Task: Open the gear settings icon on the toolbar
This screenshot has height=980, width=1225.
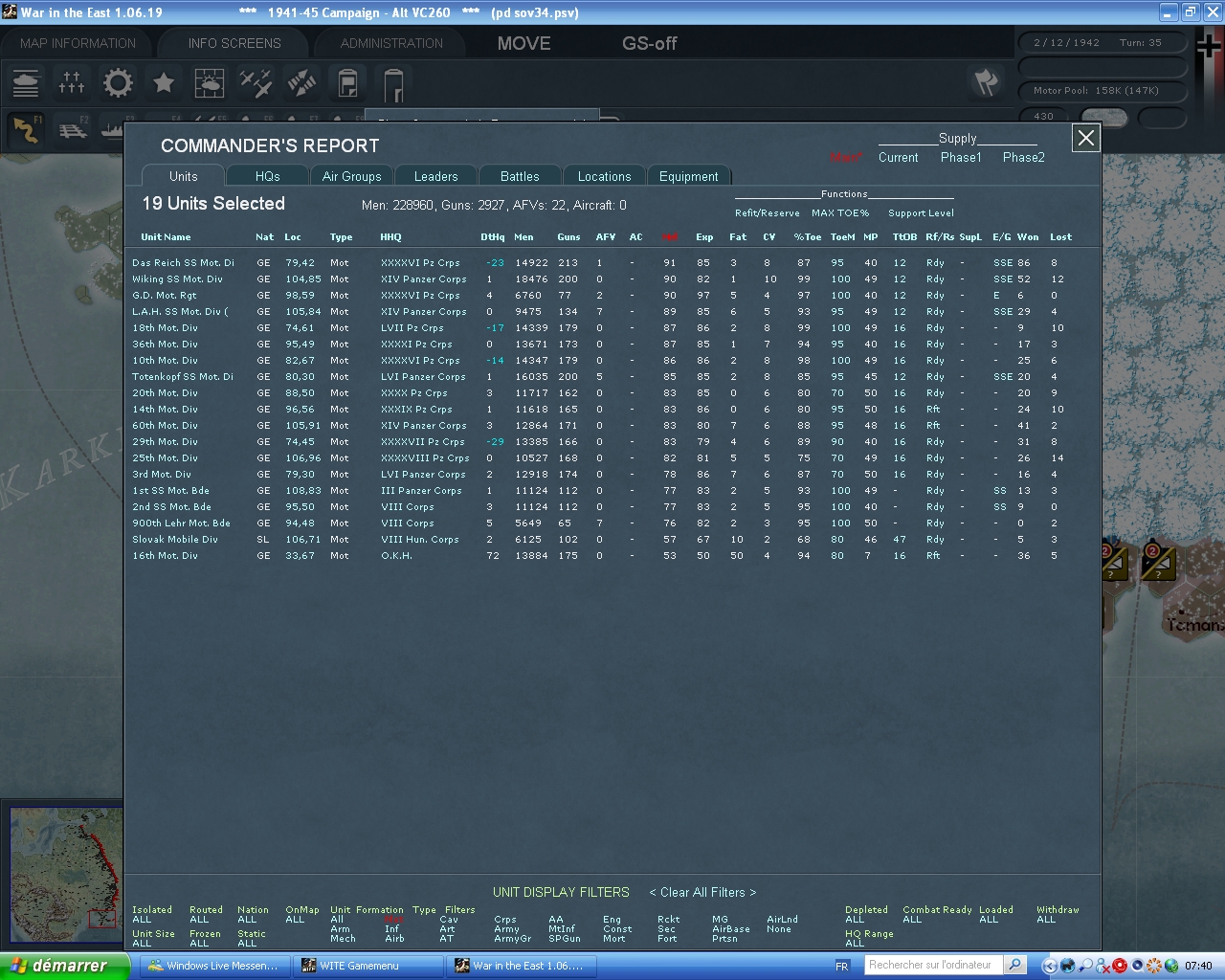Action: 117,84
